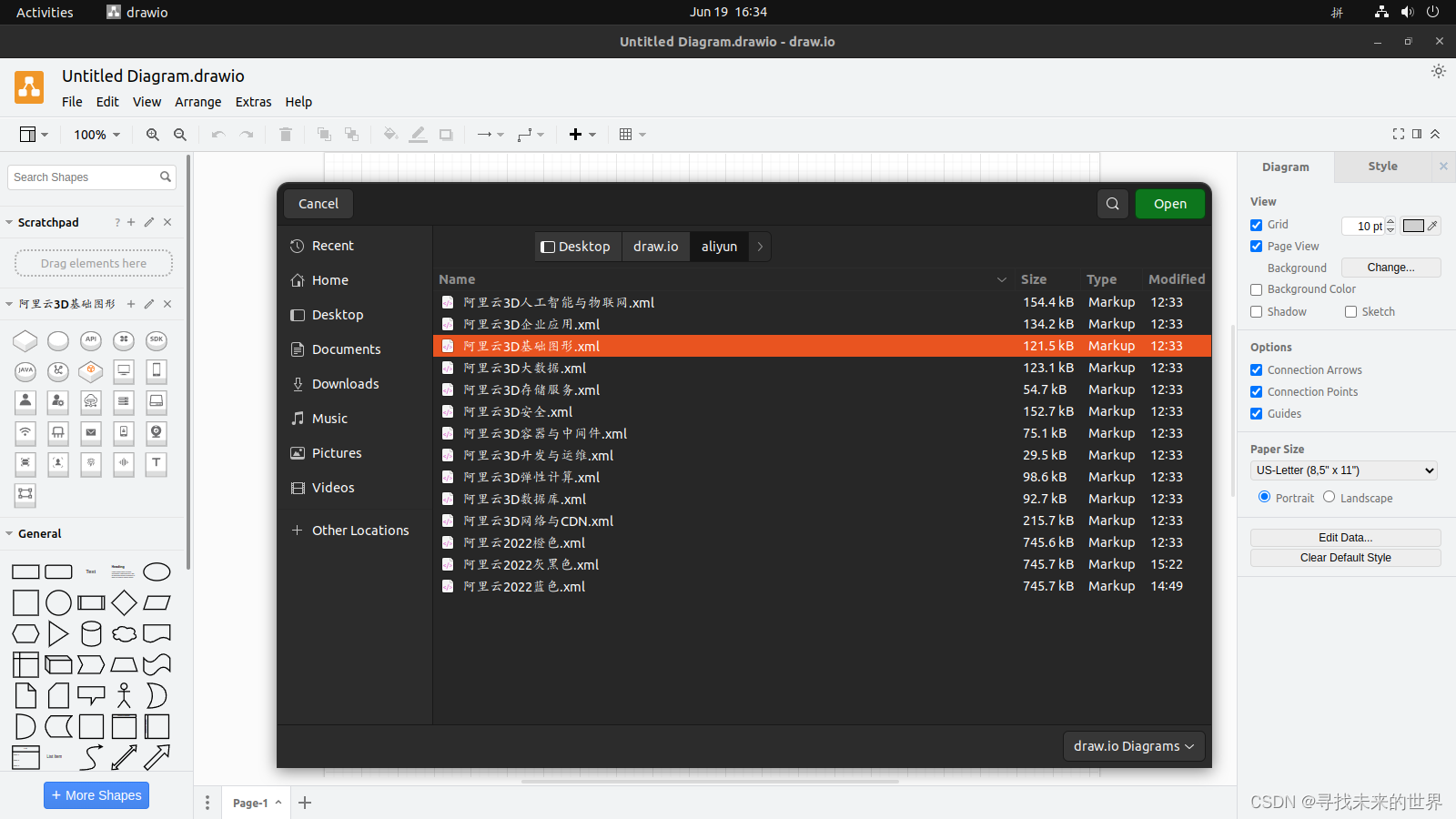Click the To Back toolbar icon
The height and width of the screenshot is (819, 1456).
[x=352, y=135]
